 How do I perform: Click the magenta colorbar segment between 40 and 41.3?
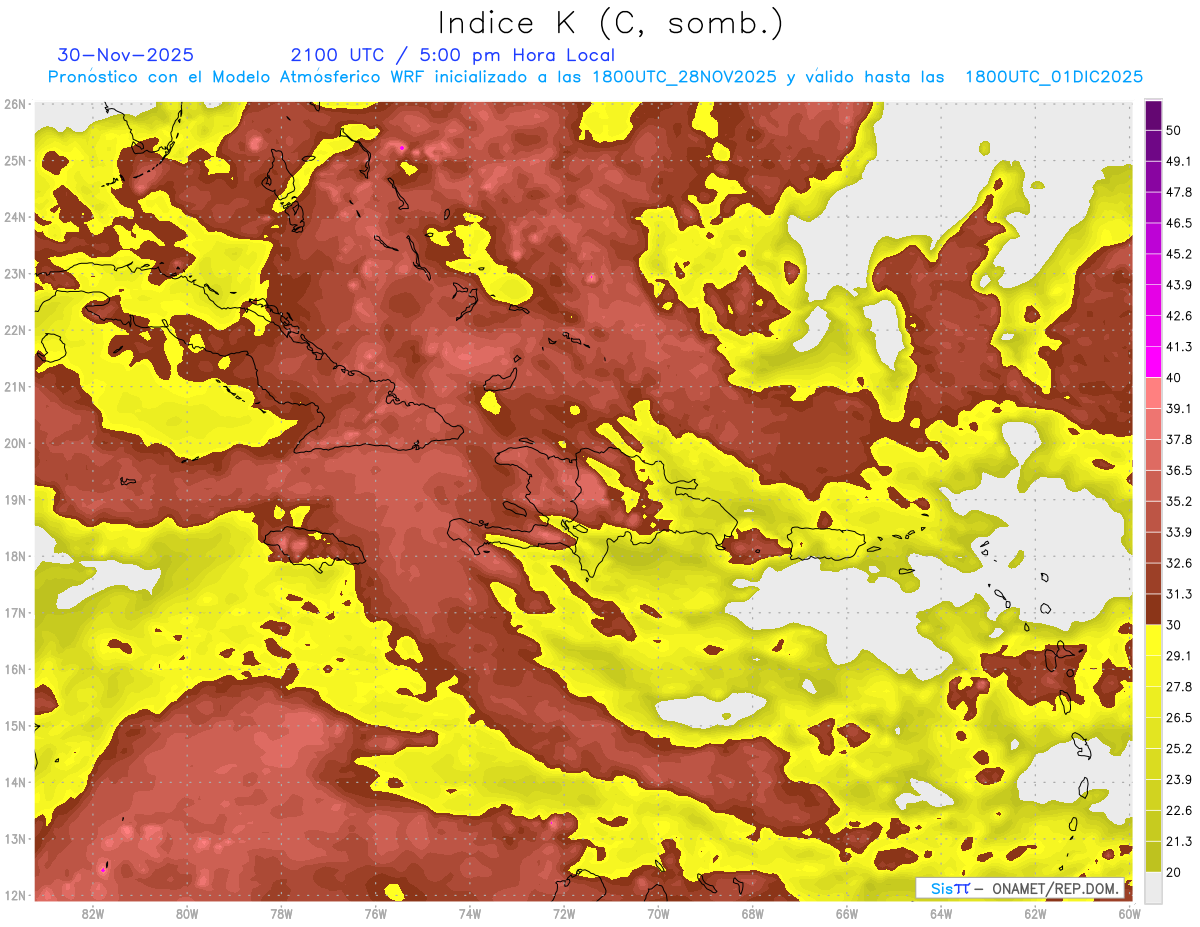pos(1153,361)
